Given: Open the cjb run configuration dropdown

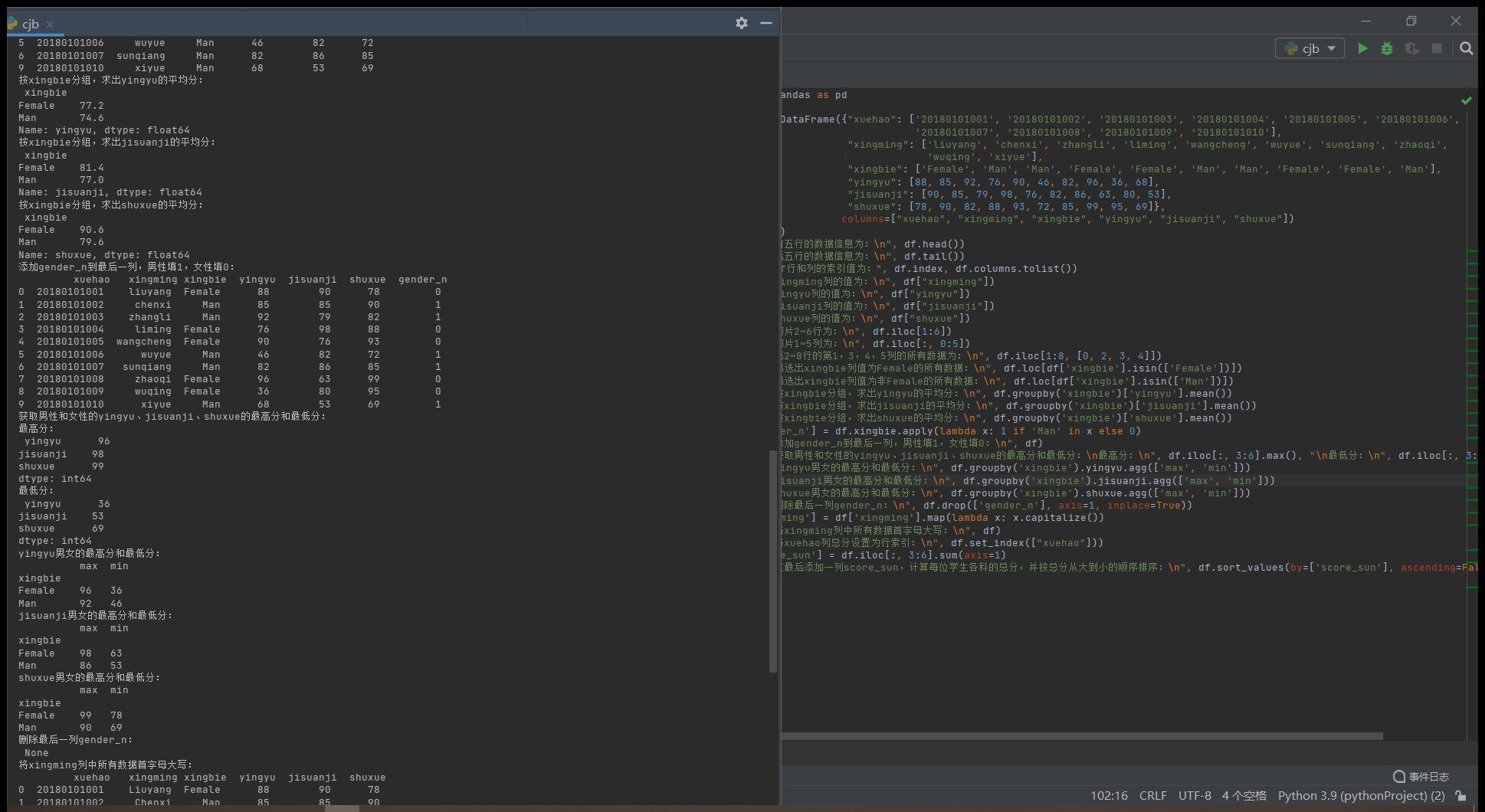Looking at the screenshot, I should (1310, 48).
